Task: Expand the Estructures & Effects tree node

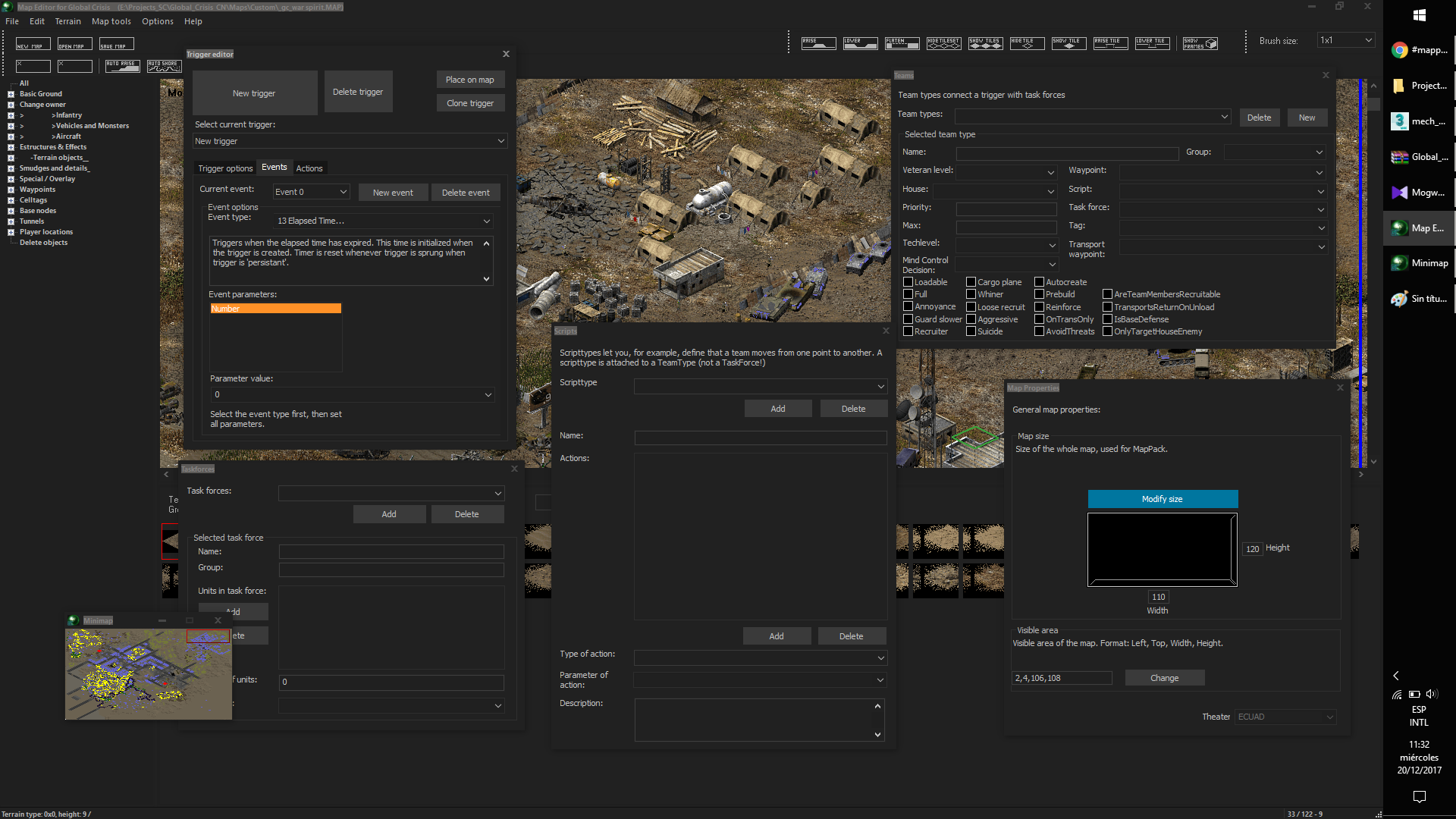Action: coord(11,147)
